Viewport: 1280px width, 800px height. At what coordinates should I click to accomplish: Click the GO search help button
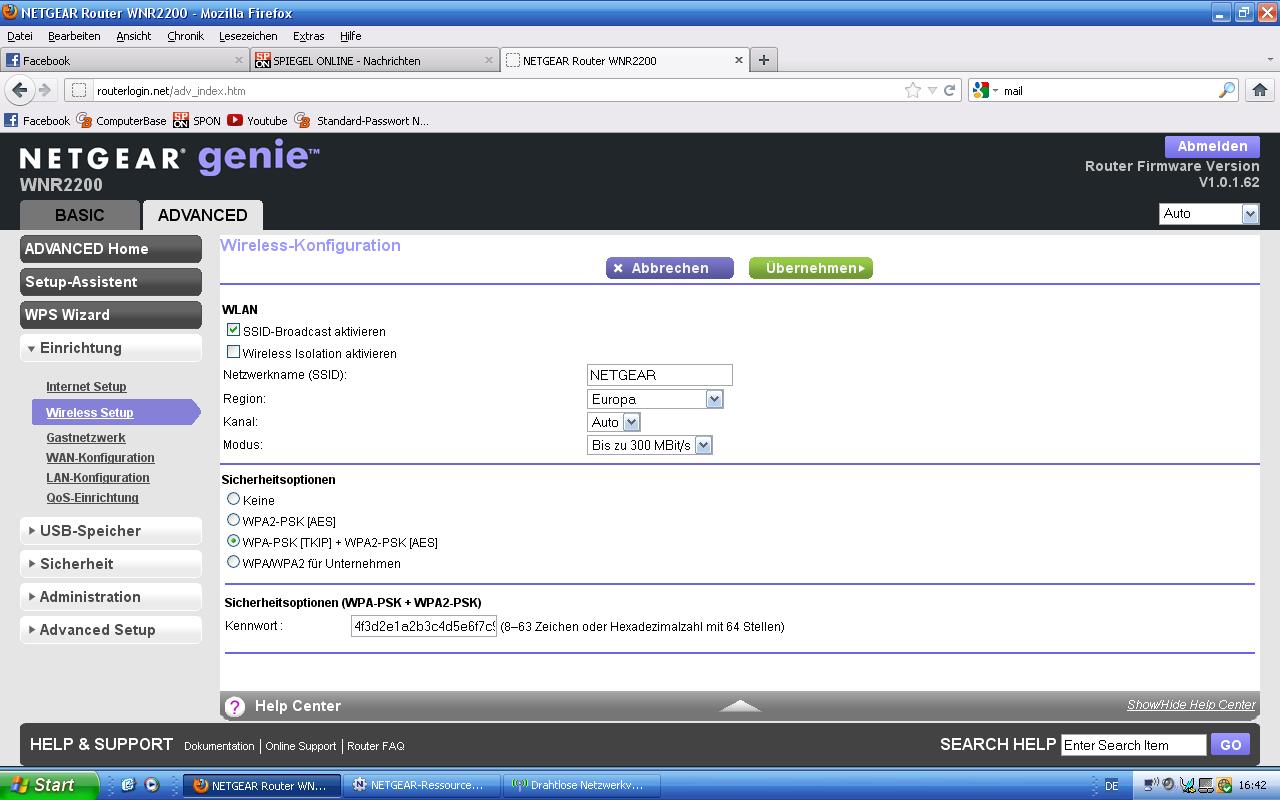tap(1230, 745)
